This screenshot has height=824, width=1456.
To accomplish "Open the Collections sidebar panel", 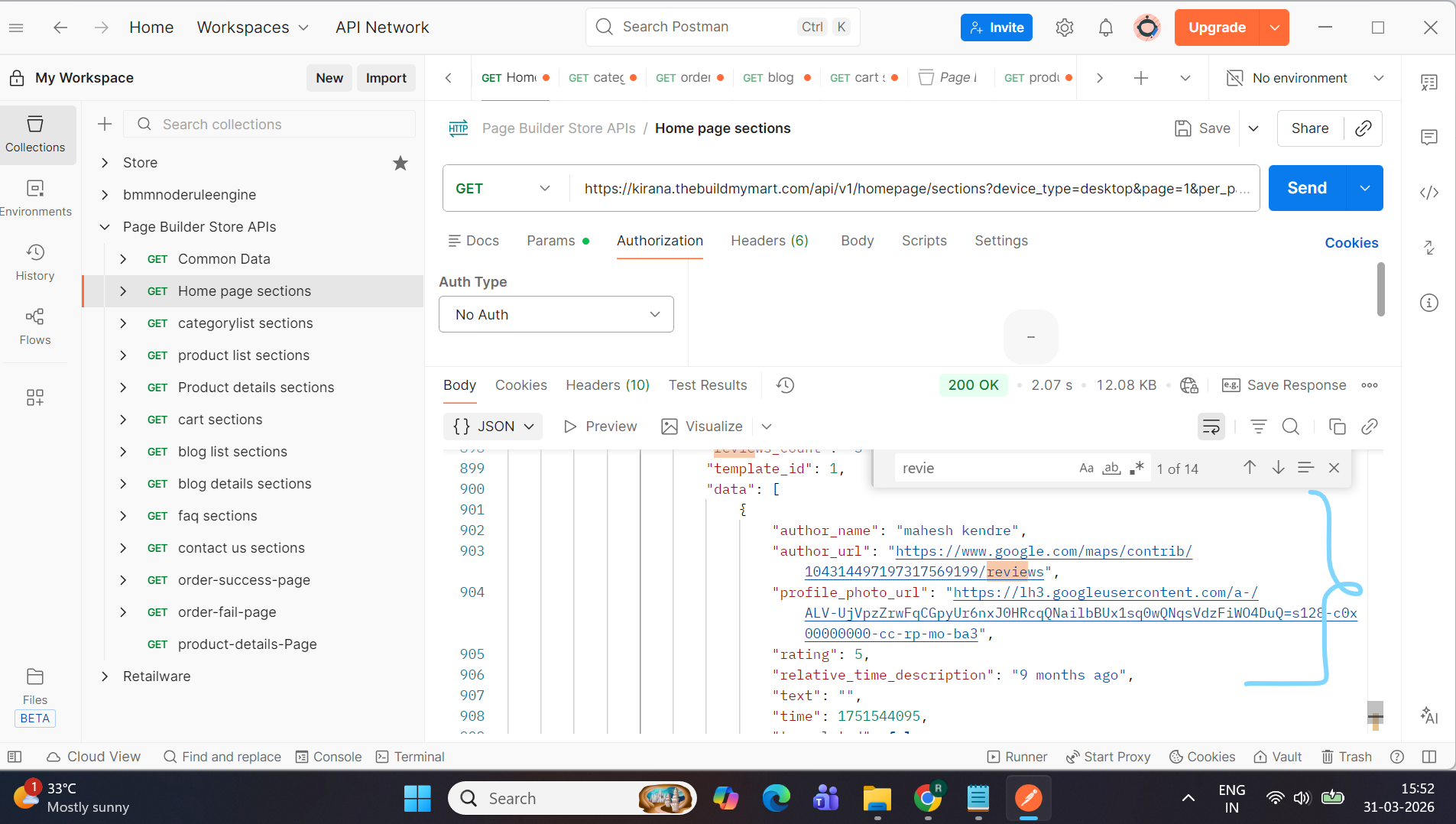I will (x=35, y=134).
